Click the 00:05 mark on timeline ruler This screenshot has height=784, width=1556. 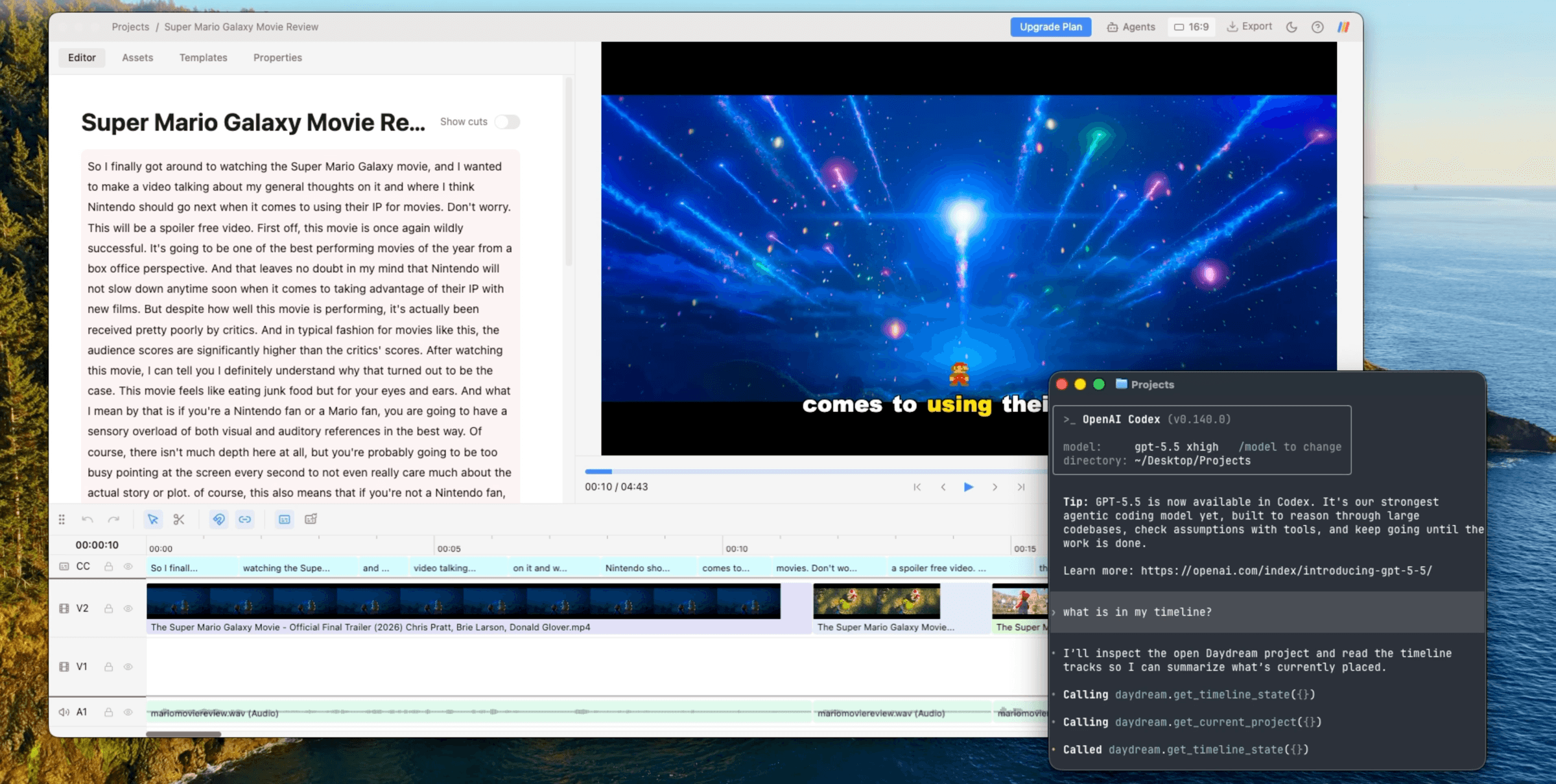pyautogui.click(x=449, y=549)
